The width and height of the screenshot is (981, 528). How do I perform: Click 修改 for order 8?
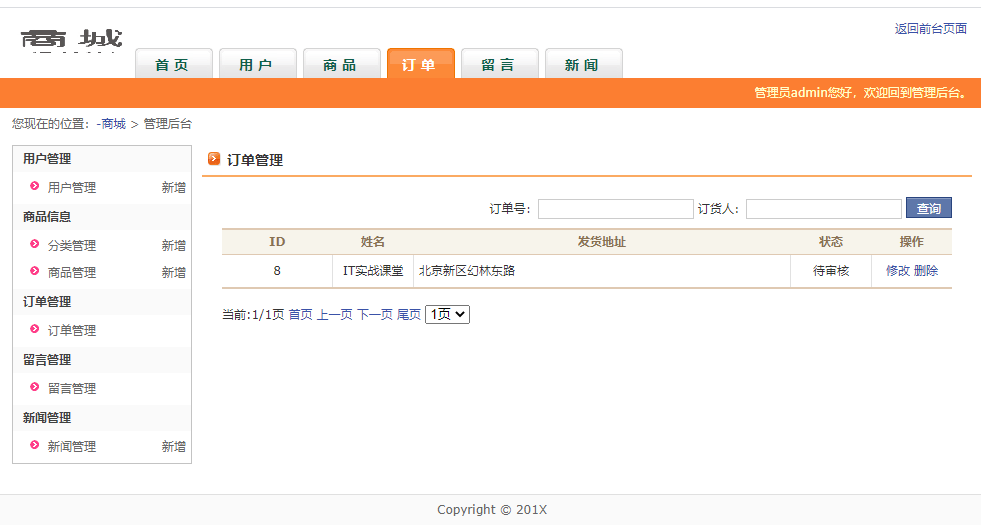(x=898, y=271)
